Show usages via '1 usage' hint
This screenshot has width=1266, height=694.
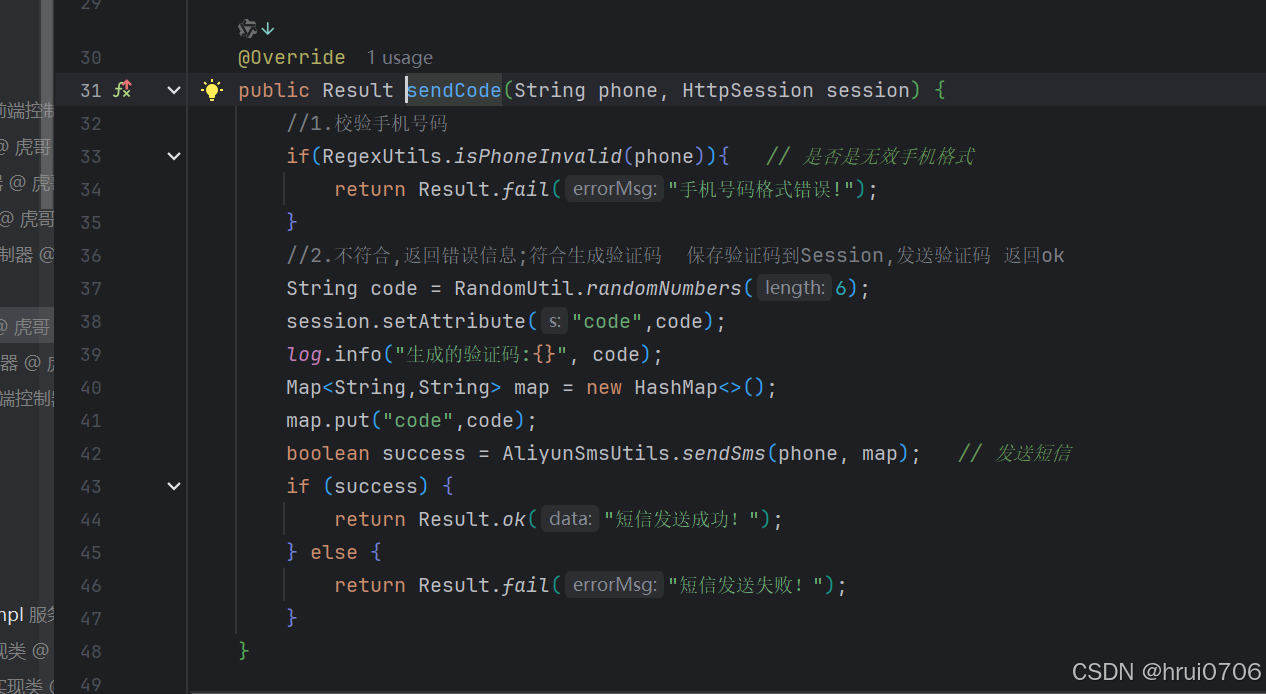coord(400,58)
